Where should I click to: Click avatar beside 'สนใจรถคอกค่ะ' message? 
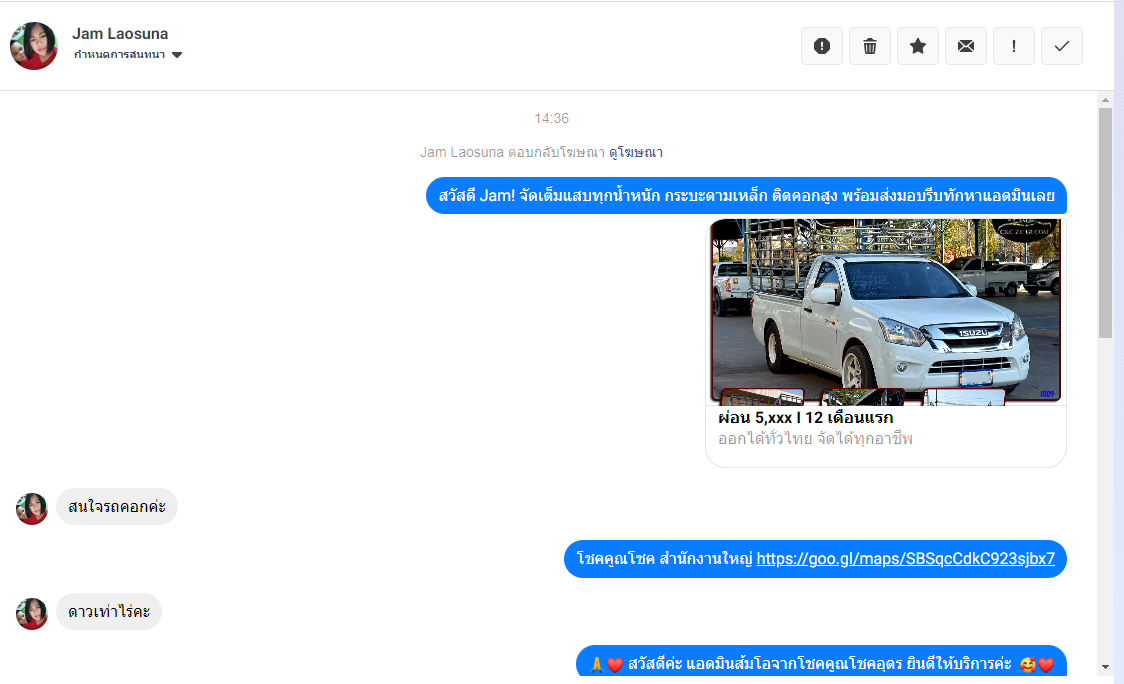32,508
